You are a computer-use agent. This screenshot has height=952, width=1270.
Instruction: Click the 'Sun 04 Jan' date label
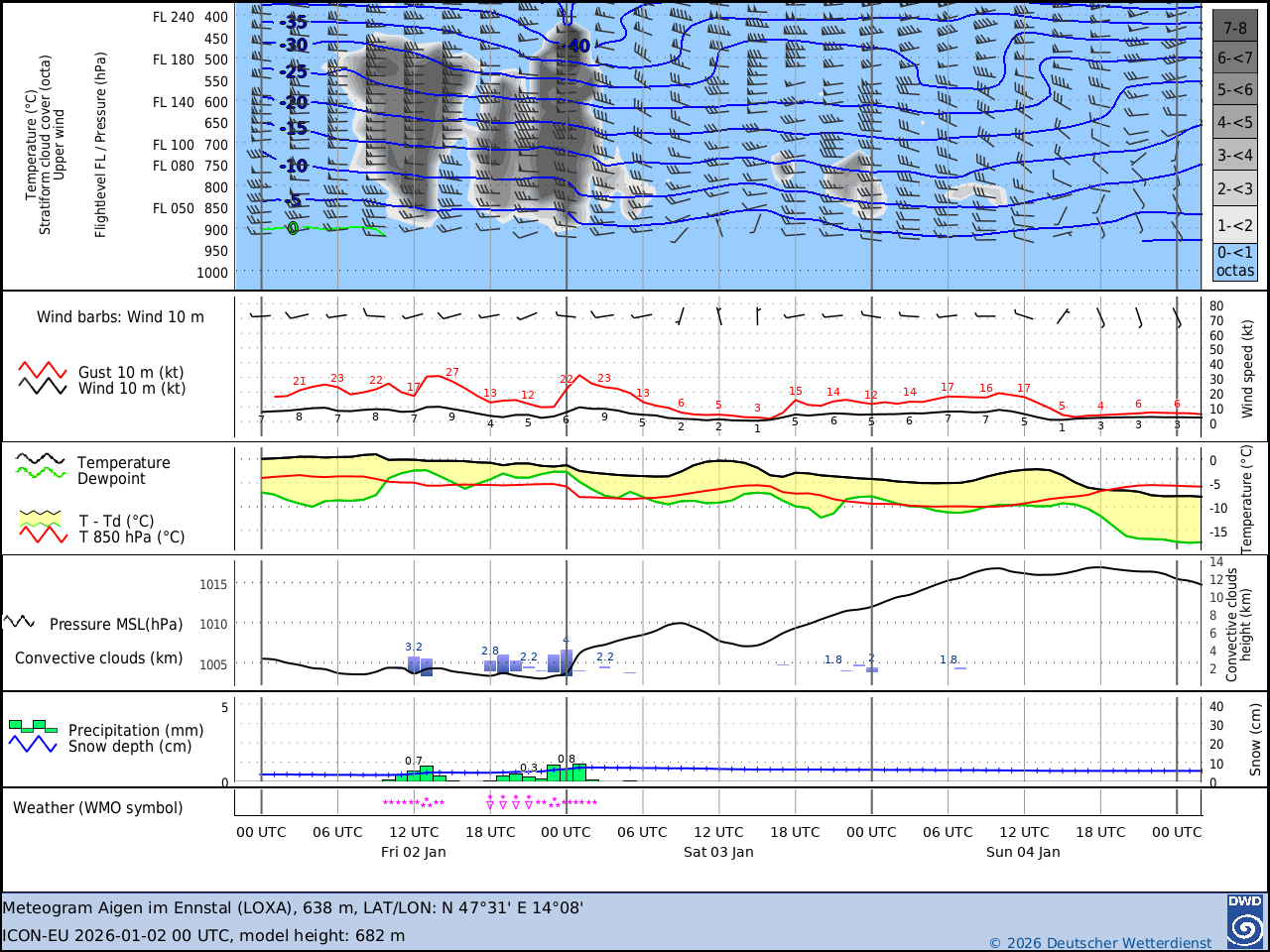tap(1023, 852)
